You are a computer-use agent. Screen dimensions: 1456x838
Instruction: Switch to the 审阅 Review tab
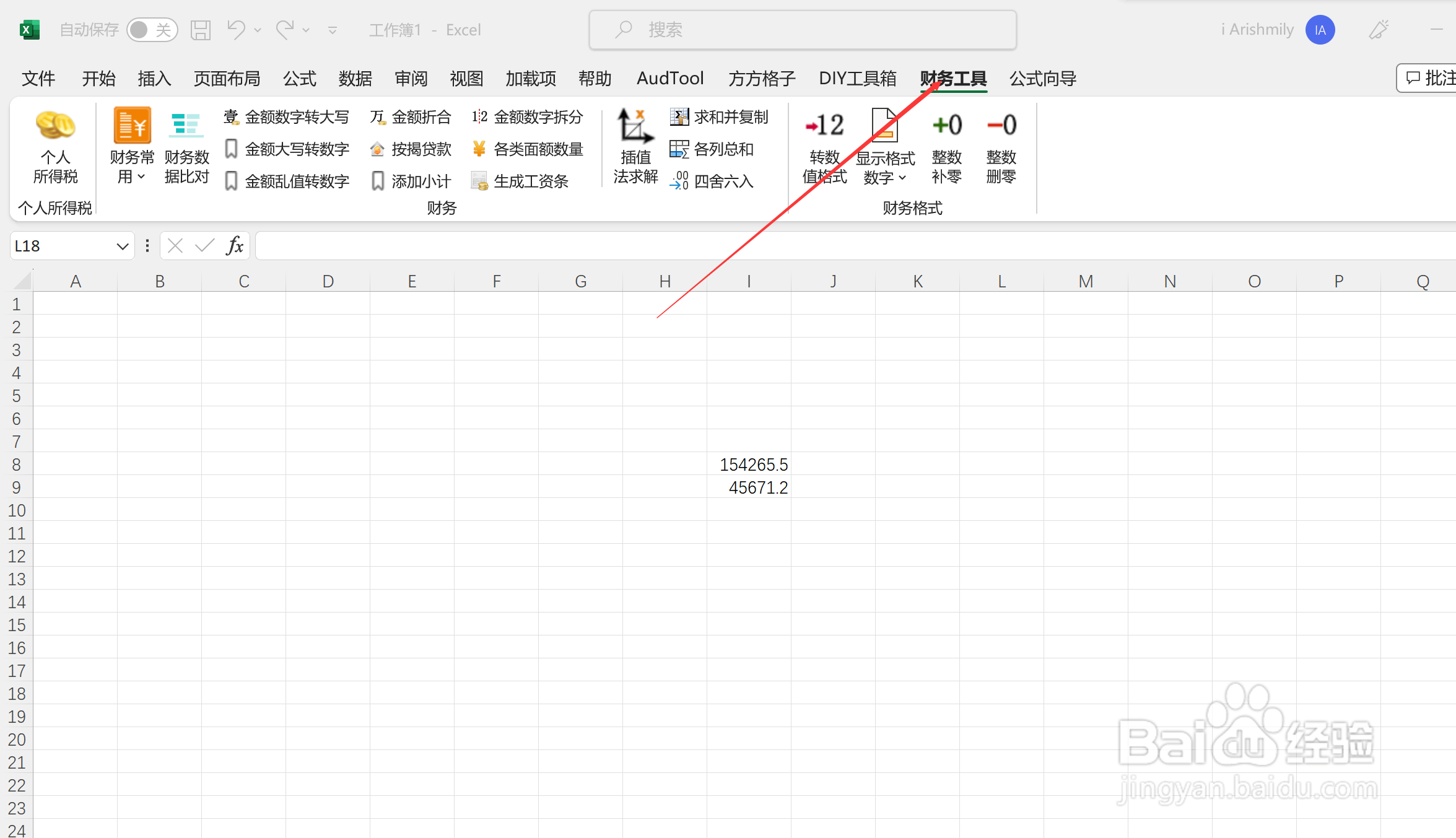[411, 79]
